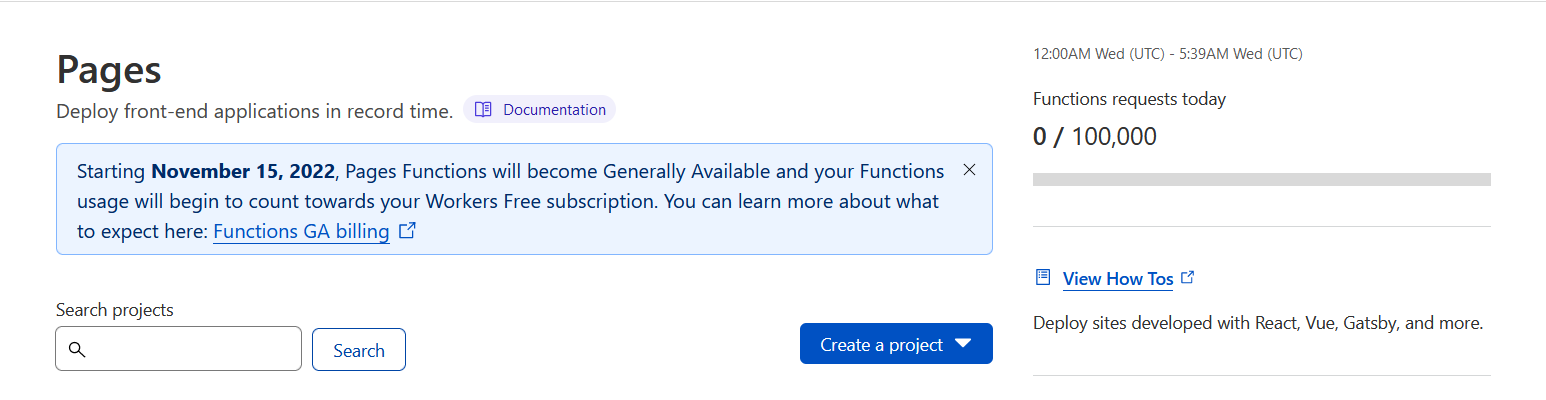Open the View How Tos link
The image size is (1546, 400).
point(1117,279)
